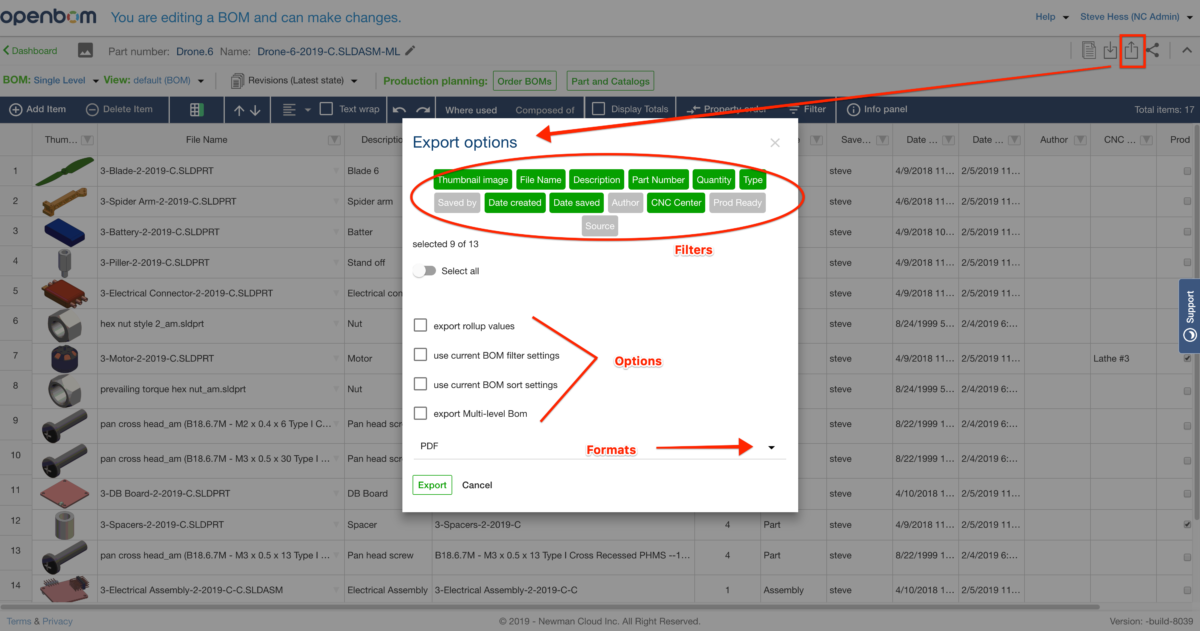
Task: Toggle the Part Number filter chip
Action: click(x=659, y=180)
